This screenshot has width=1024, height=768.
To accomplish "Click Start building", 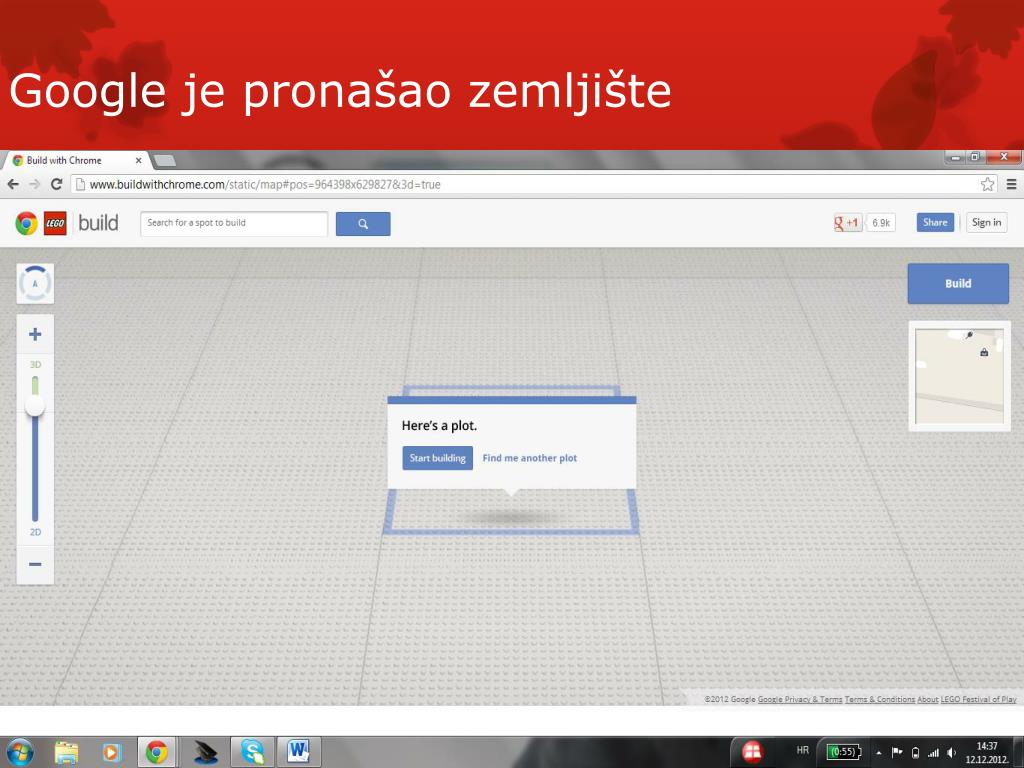I will pos(438,458).
